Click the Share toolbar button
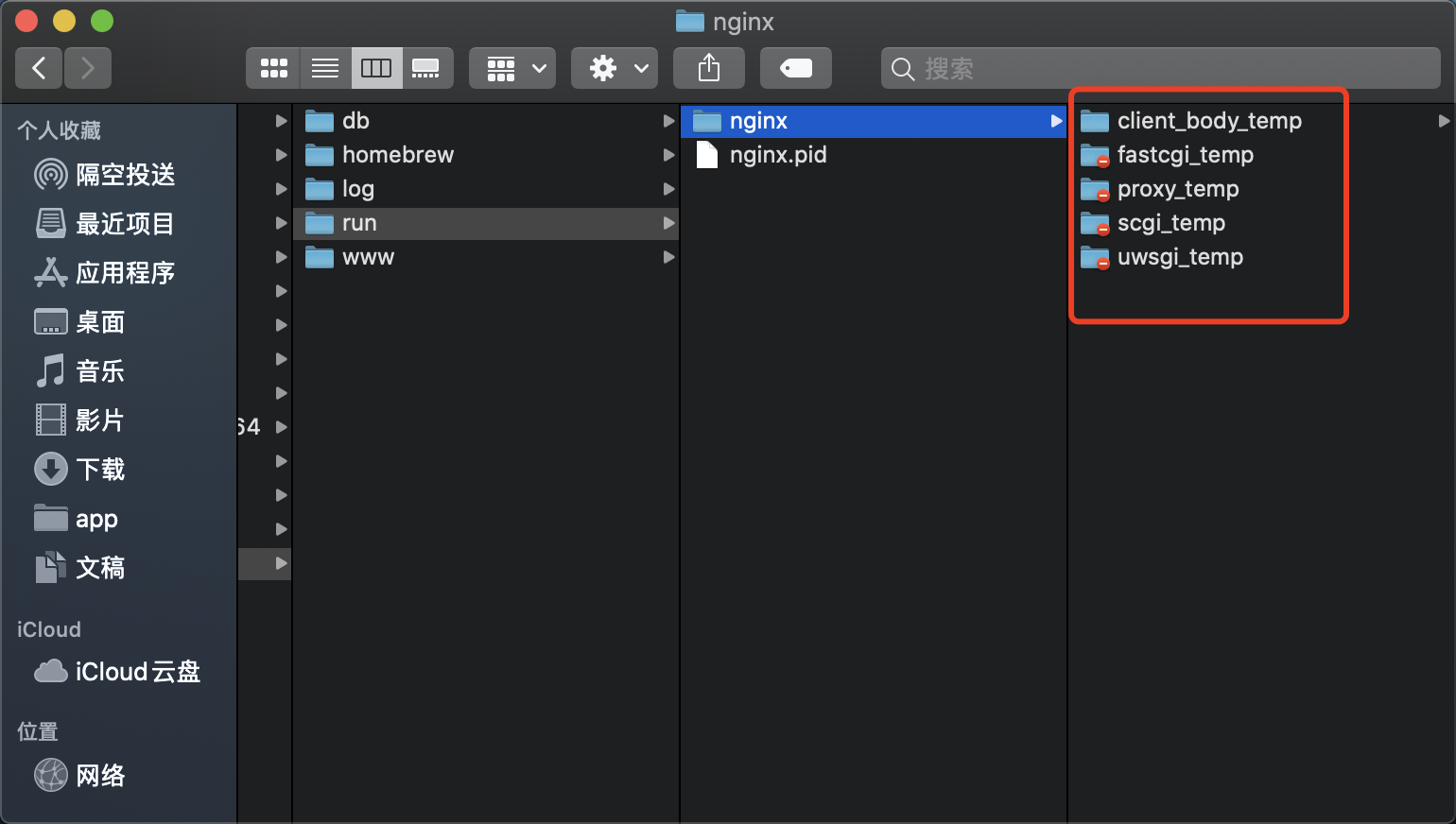Image resolution: width=1456 pixels, height=824 pixels. point(709,68)
